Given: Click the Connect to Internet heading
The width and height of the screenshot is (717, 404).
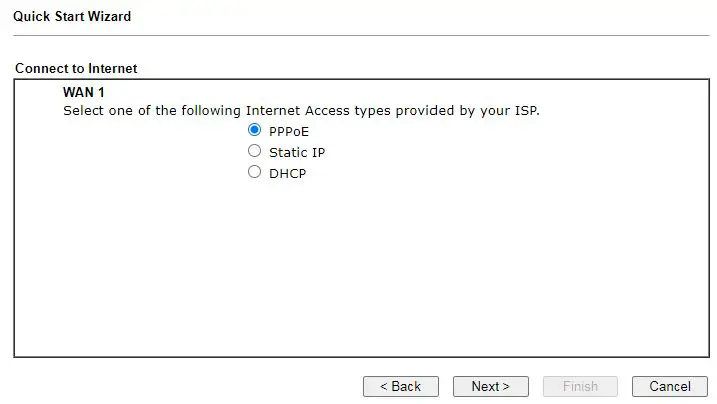Looking at the screenshot, I should point(76,69).
